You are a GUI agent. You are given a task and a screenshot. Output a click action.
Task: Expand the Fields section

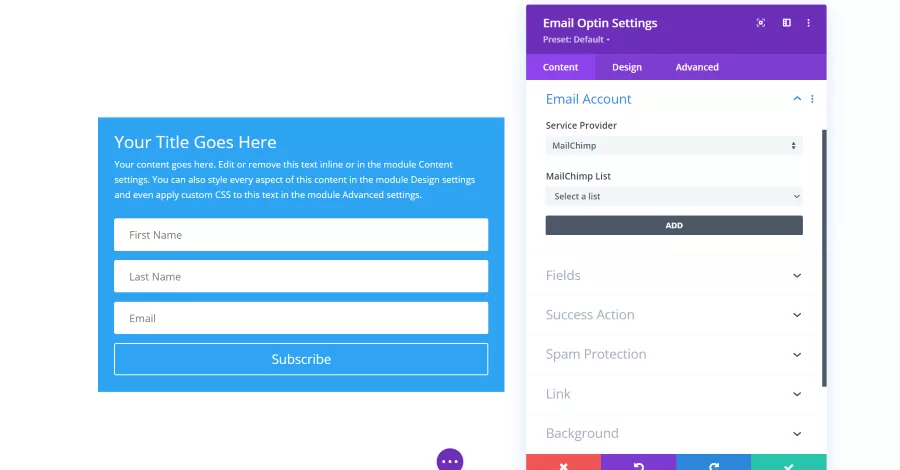pos(674,275)
